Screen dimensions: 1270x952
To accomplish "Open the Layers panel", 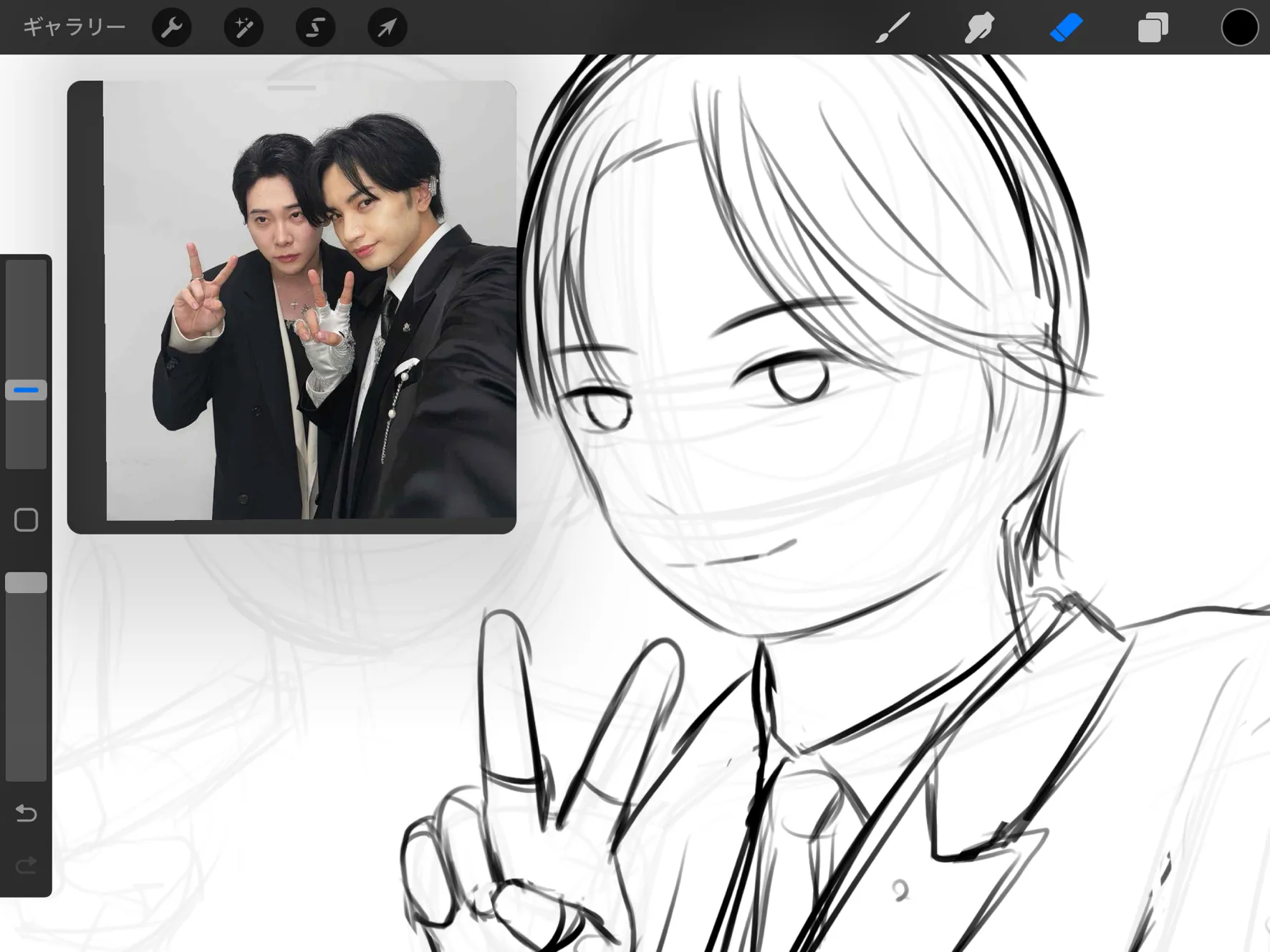I will pos(1153,27).
